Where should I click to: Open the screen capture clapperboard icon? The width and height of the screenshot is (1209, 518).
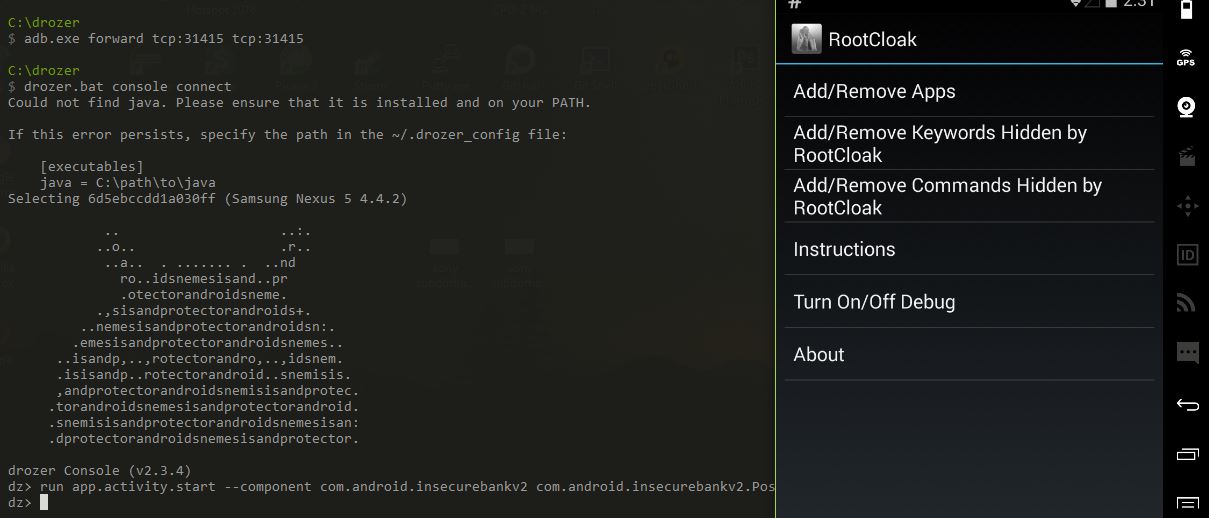point(1187,156)
